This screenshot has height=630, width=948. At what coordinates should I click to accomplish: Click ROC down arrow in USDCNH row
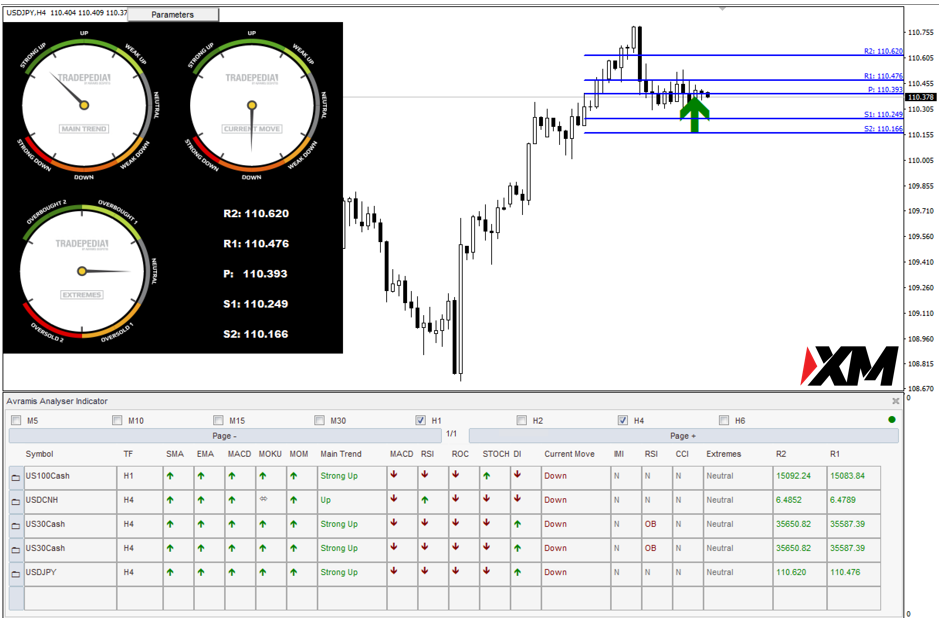(x=456, y=499)
